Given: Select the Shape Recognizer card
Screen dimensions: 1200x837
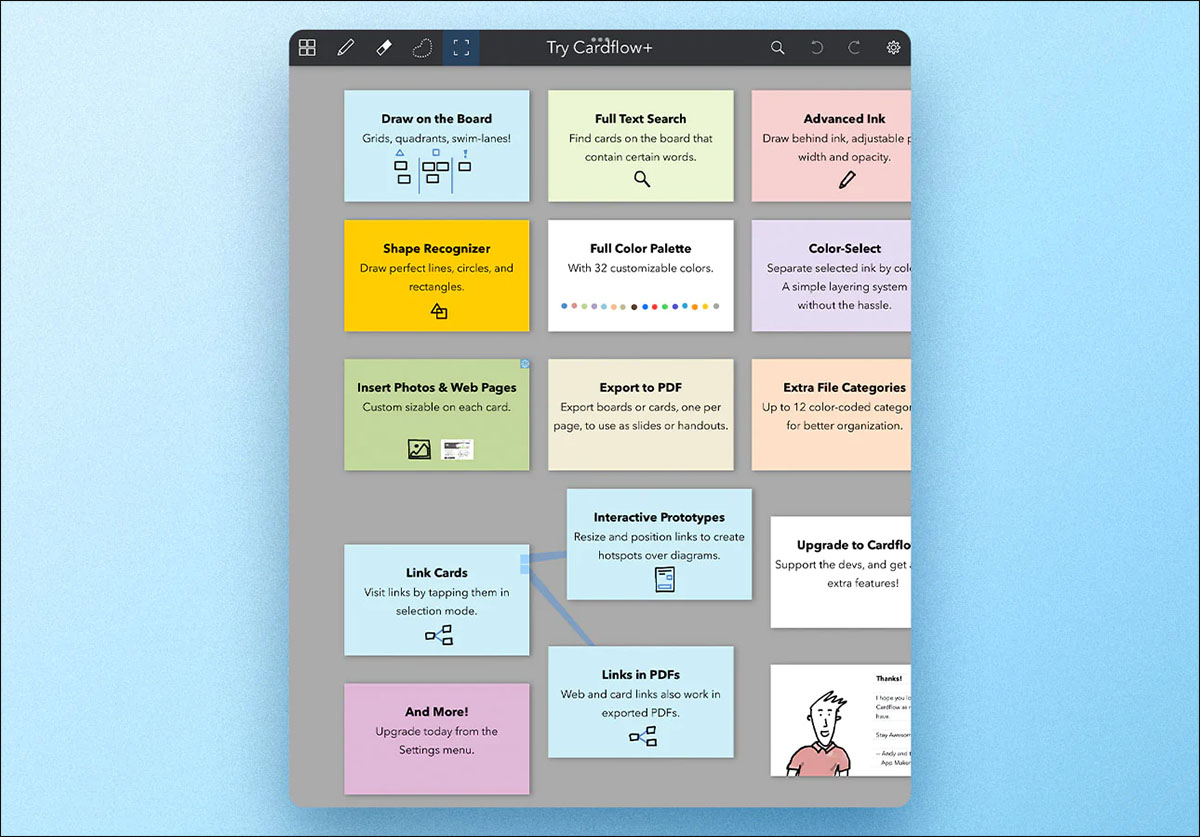Looking at the screenshot, I should click(x=437, y=276).
